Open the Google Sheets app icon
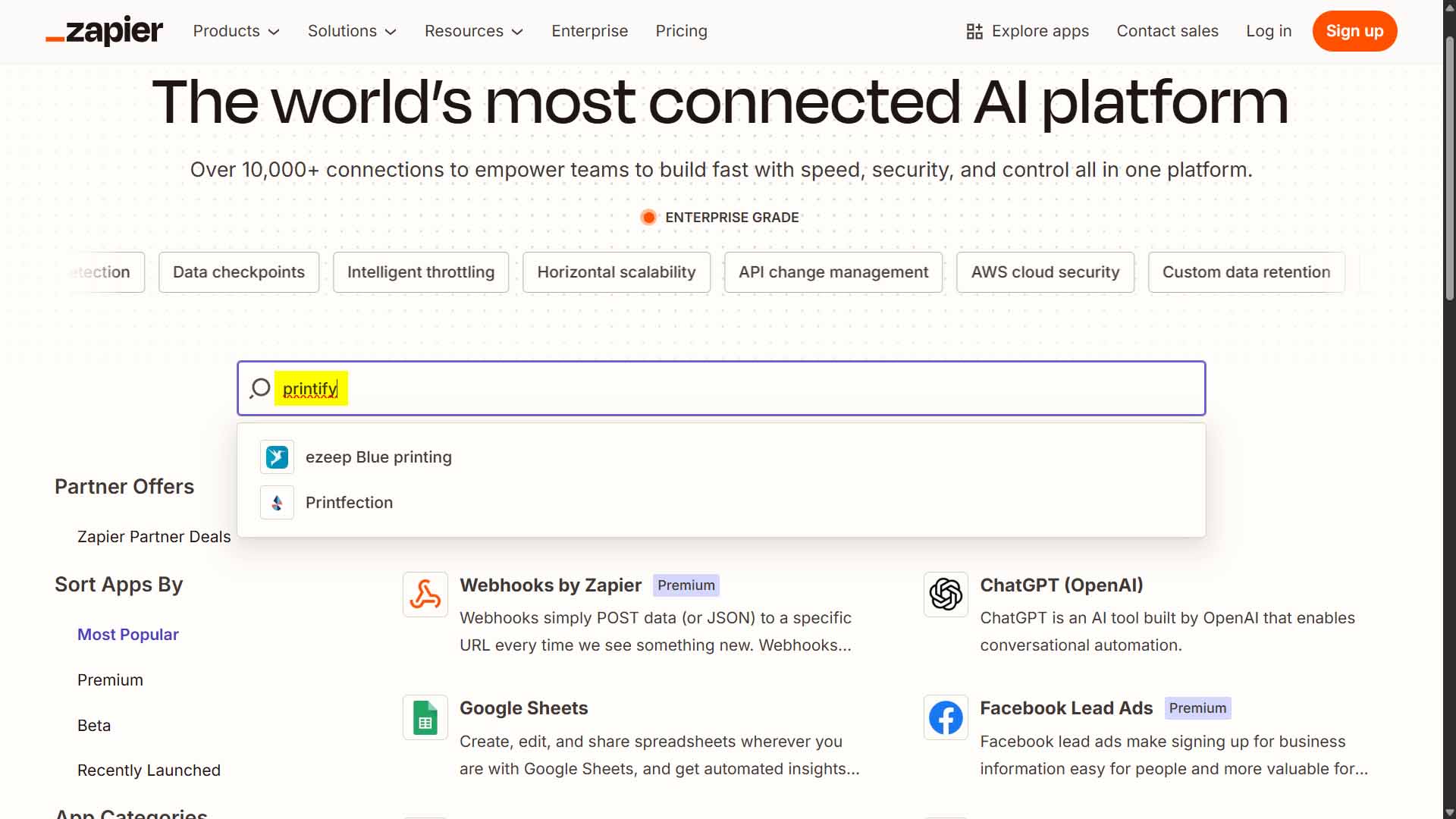This screenshot has width=1456, height=819. (x=425, y=717)
